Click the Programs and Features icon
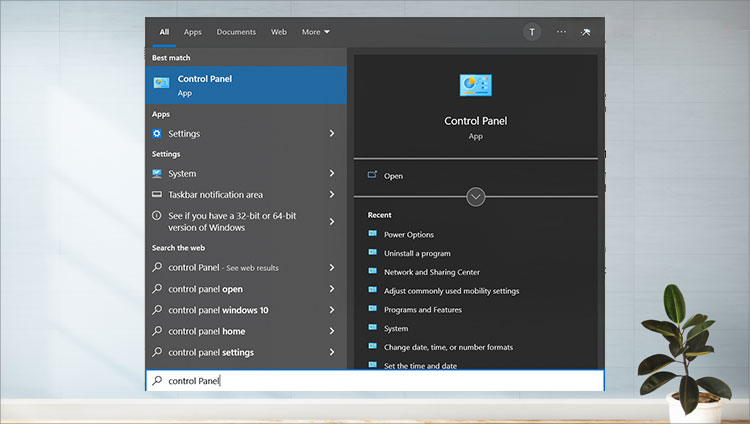The image size is (750, 424). pos(373,309)
